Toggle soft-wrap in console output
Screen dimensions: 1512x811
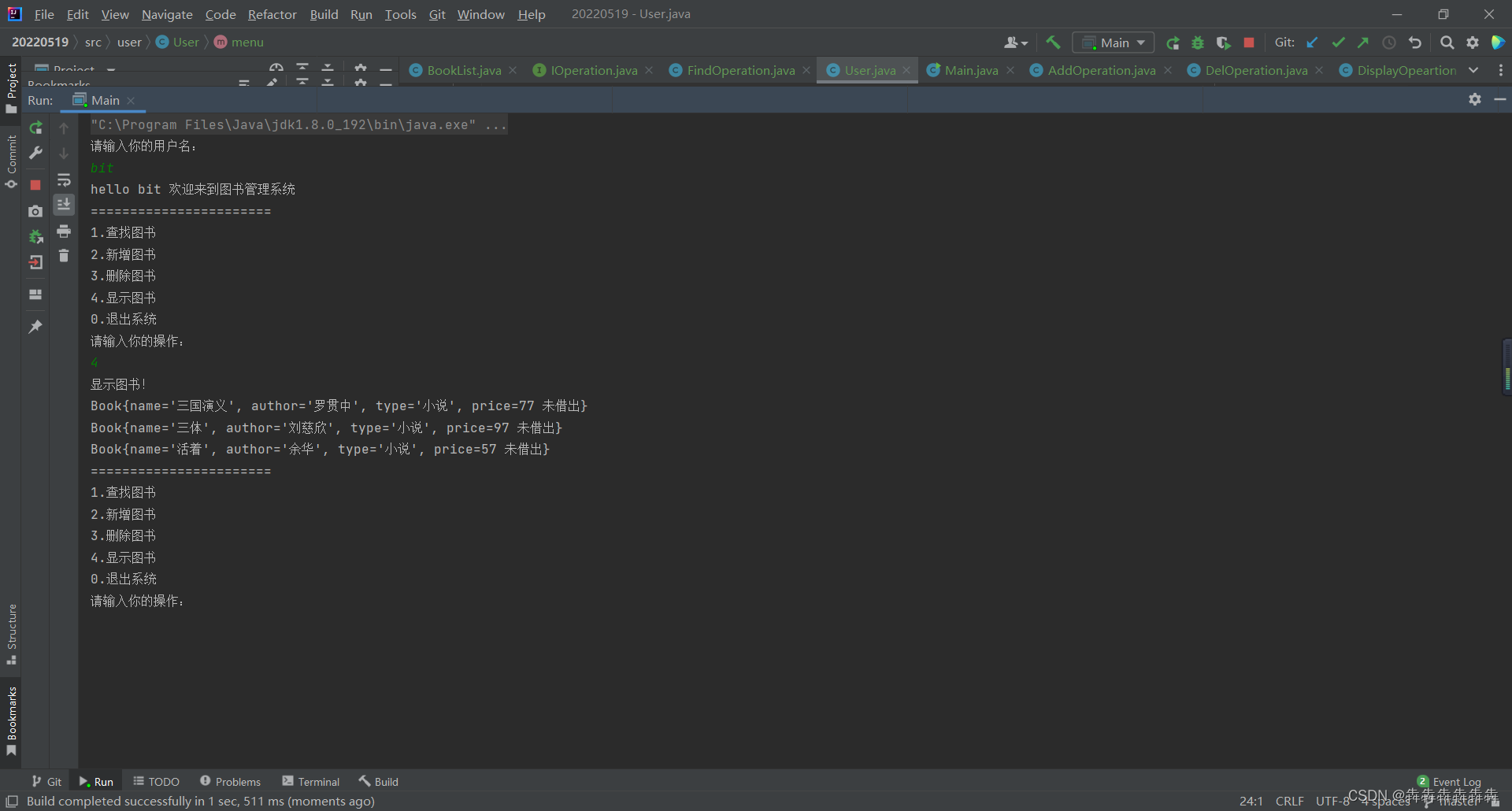[x=64, y=180]
